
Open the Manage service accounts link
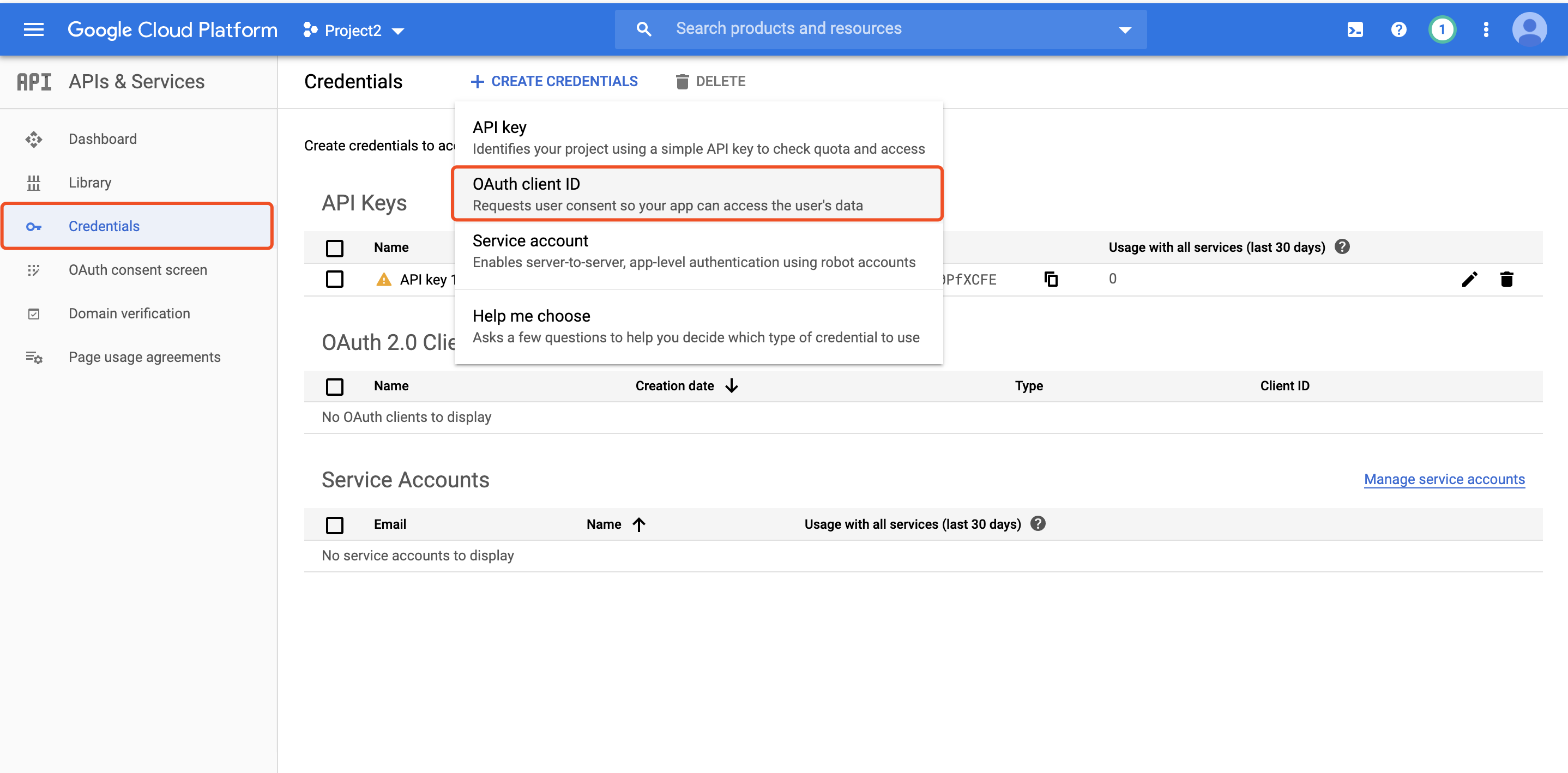coord(1444,479)
